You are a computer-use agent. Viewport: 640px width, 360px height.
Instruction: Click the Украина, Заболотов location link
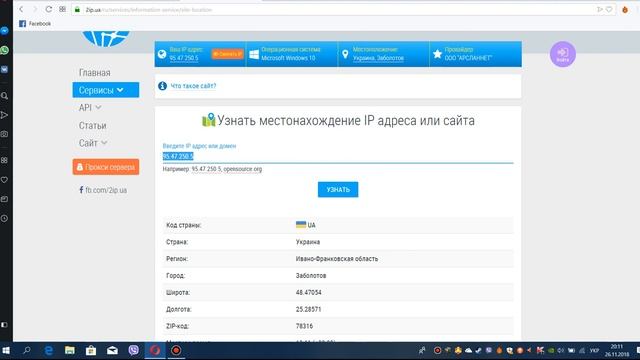[x=378, y=58]
